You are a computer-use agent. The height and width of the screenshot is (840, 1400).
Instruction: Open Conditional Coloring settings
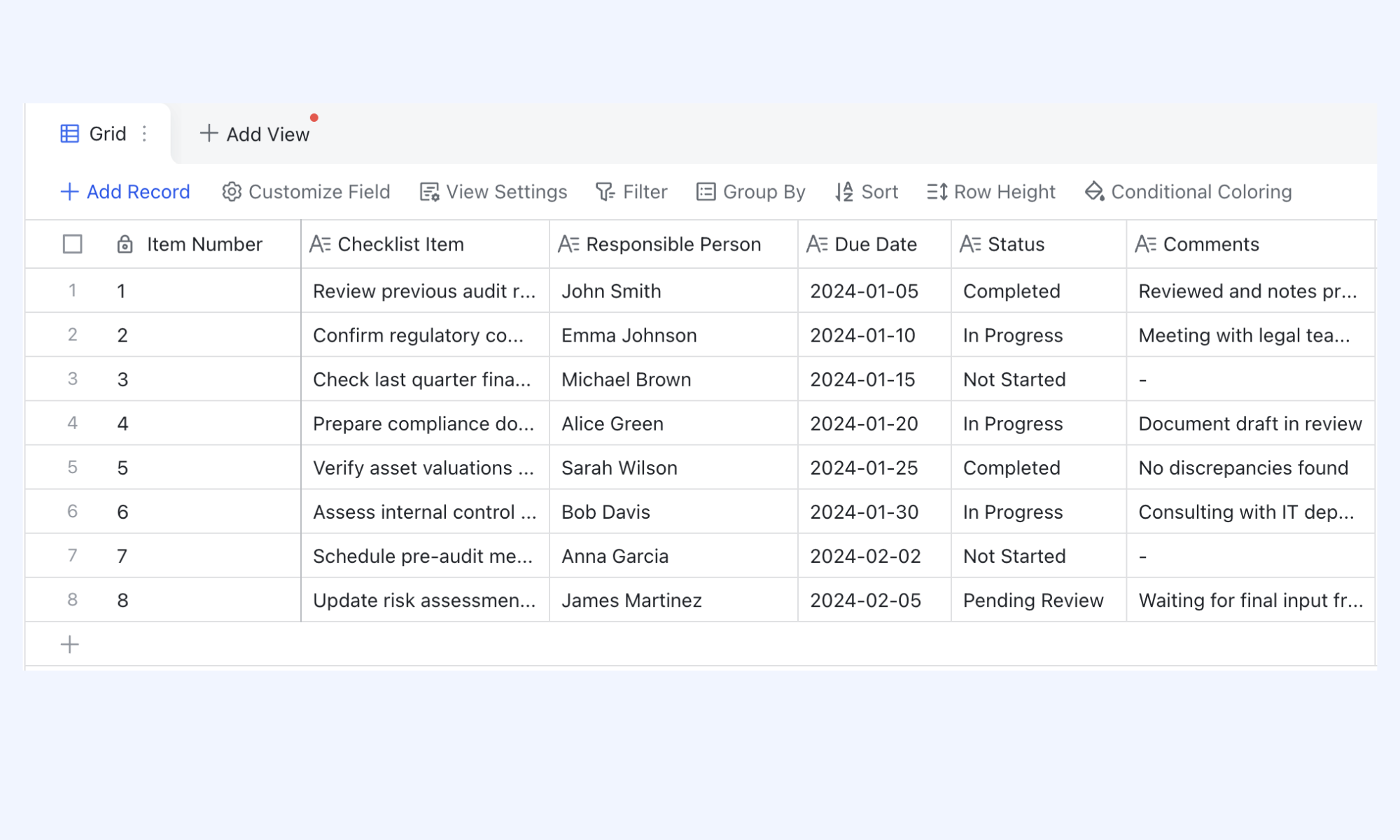tap(1189, 192)
